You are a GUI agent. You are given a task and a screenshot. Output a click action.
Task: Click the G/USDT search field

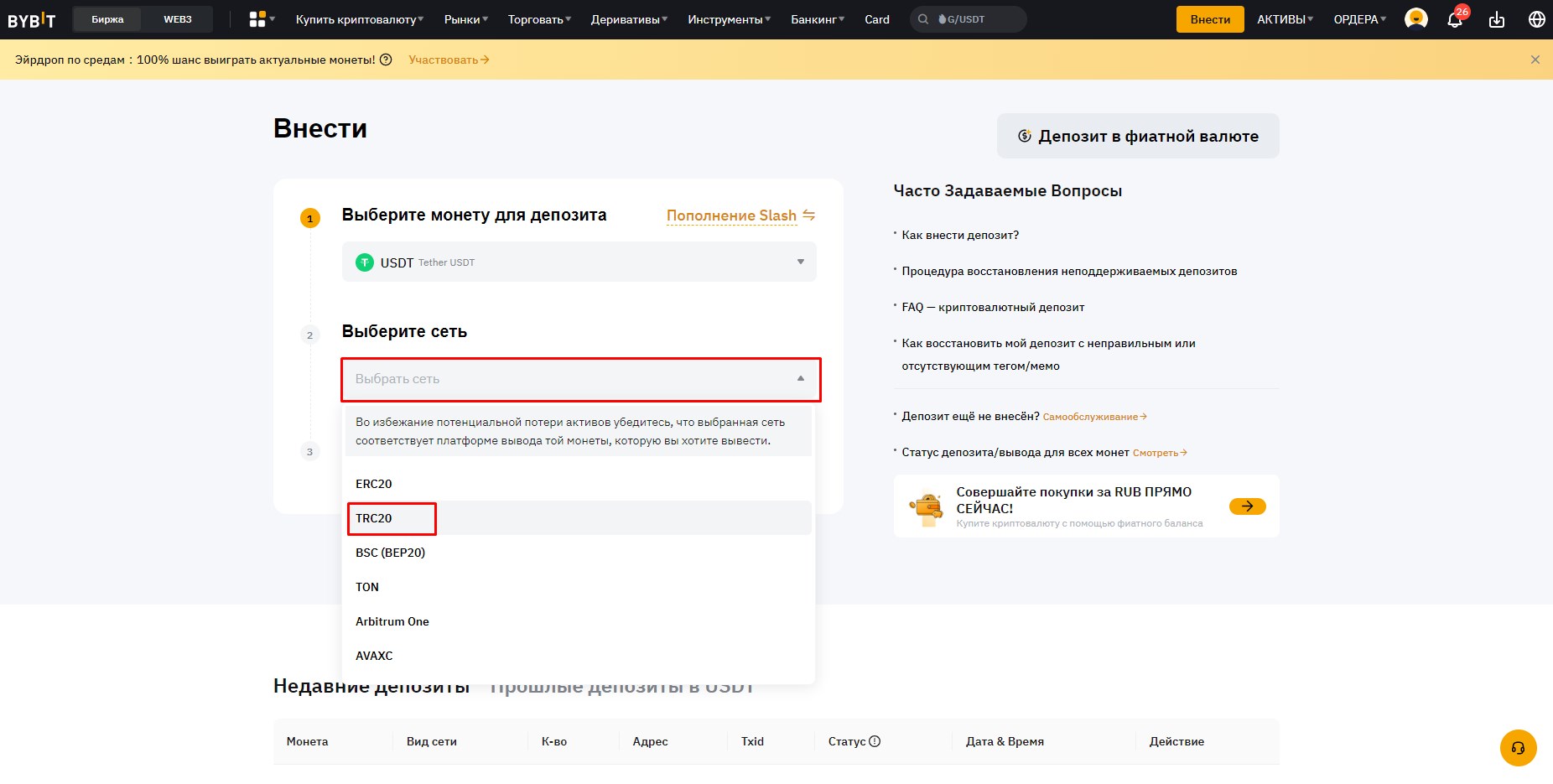pyautogui.click(x=969, y=19)
